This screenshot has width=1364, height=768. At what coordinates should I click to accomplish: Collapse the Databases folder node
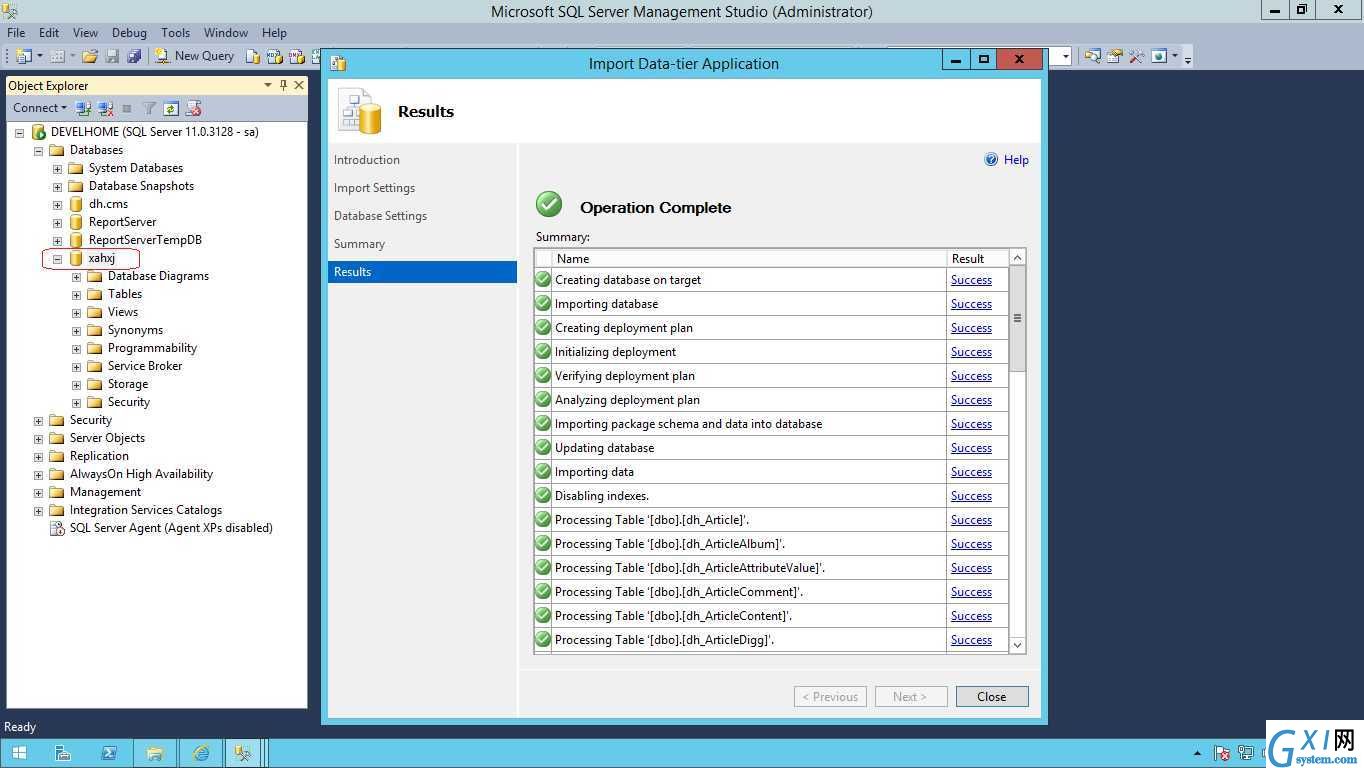[39, 150]
